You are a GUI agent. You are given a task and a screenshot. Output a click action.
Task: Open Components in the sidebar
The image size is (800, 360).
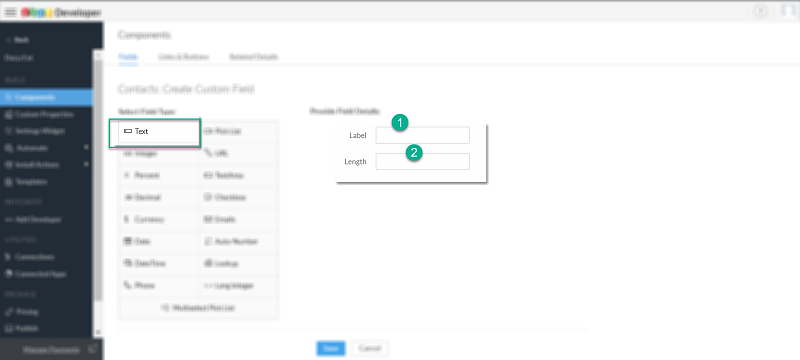[46, 97]
